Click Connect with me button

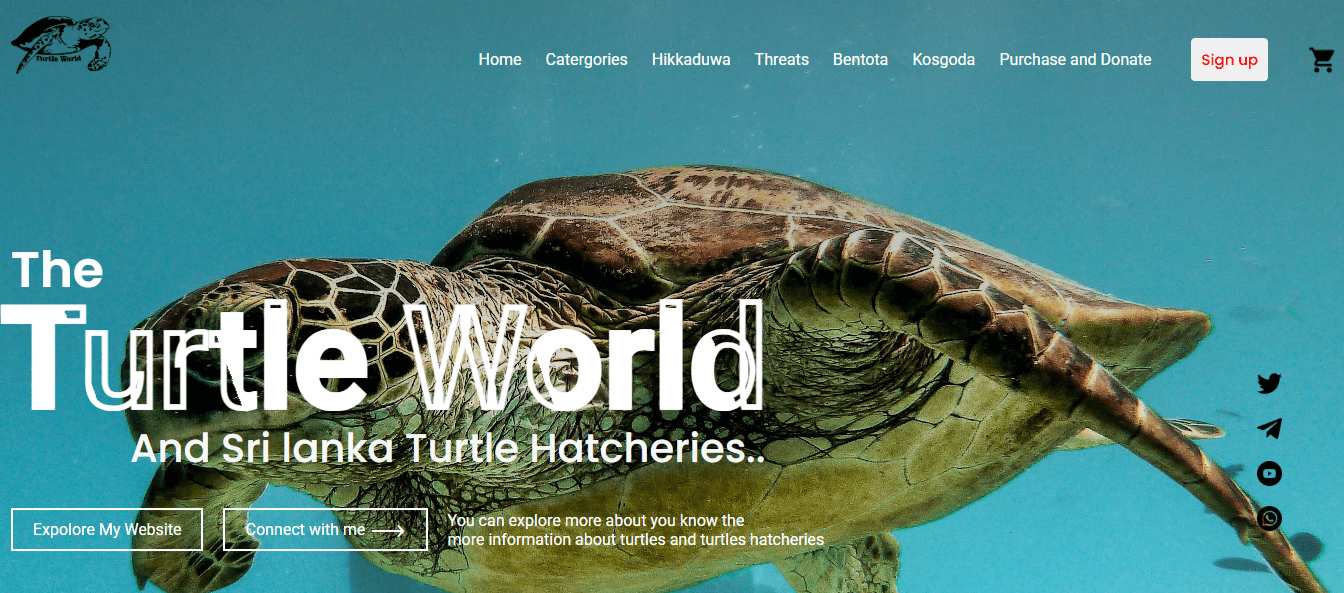pyautogui.click(x=325, y=529)
